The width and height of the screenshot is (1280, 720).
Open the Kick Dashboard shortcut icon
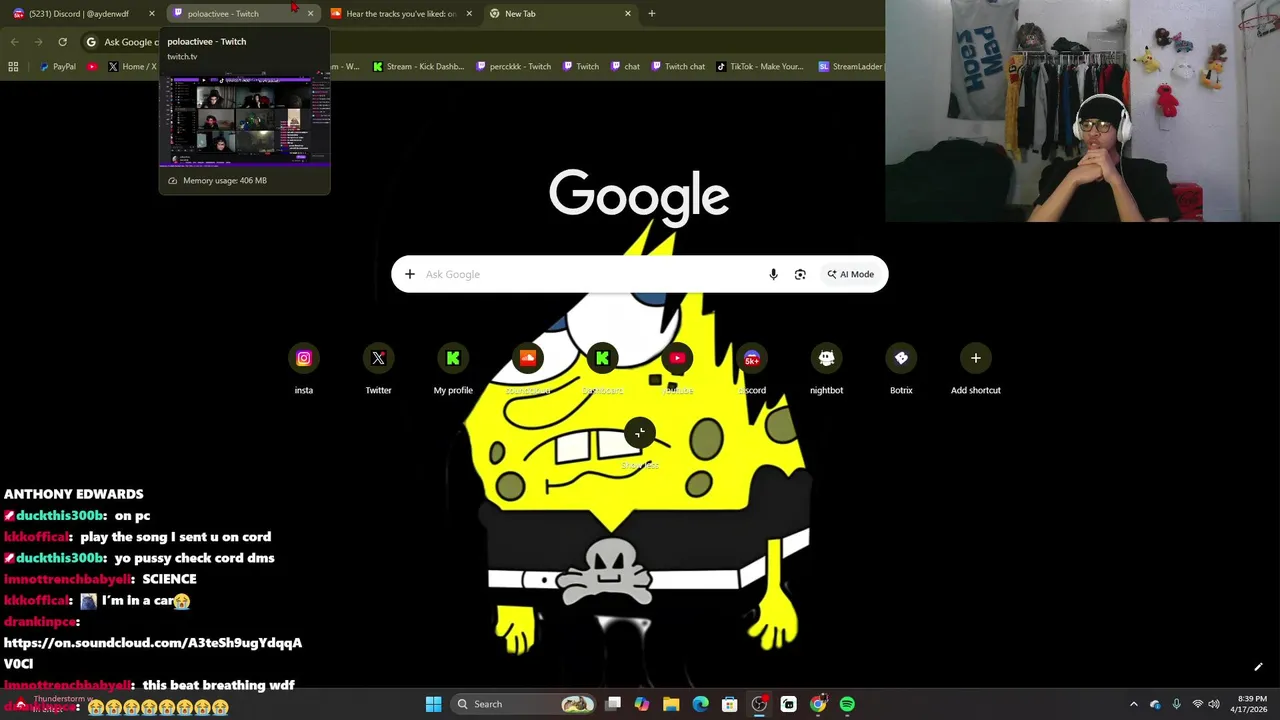point(602,358)
